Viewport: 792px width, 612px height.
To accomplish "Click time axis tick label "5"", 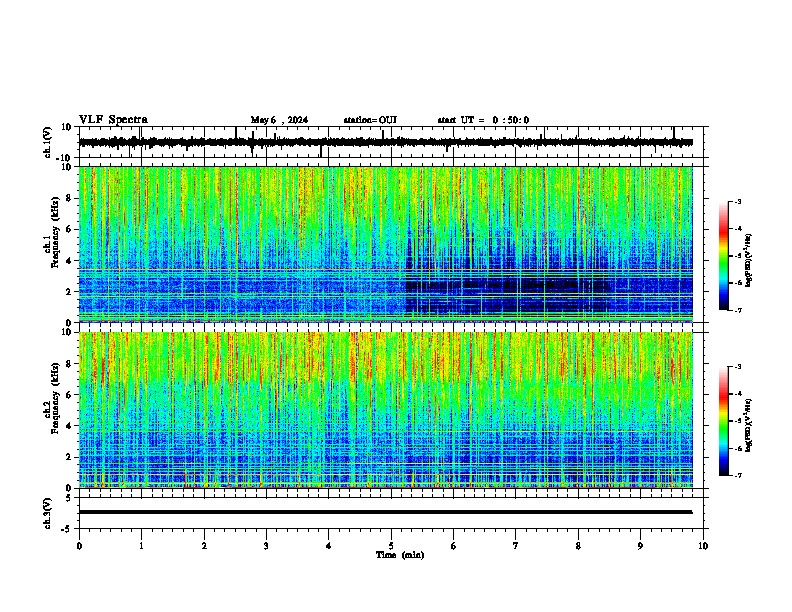I will [391, 546].
